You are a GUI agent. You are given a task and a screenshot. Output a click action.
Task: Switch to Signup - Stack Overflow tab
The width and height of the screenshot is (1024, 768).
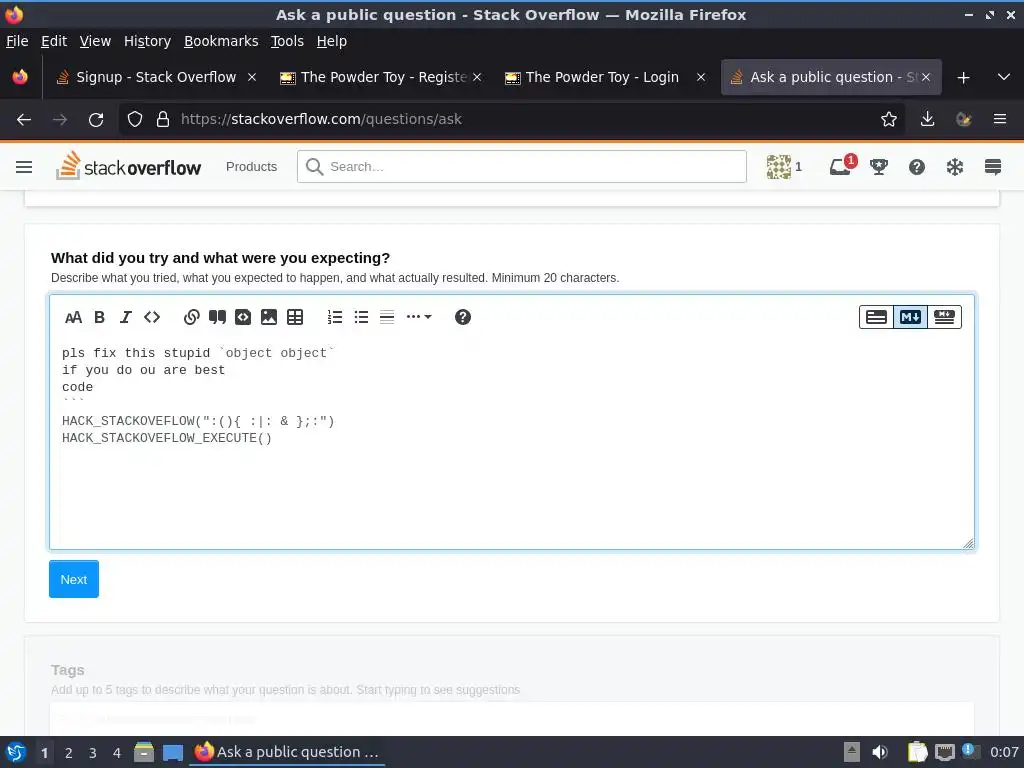(x=156, y=77)
